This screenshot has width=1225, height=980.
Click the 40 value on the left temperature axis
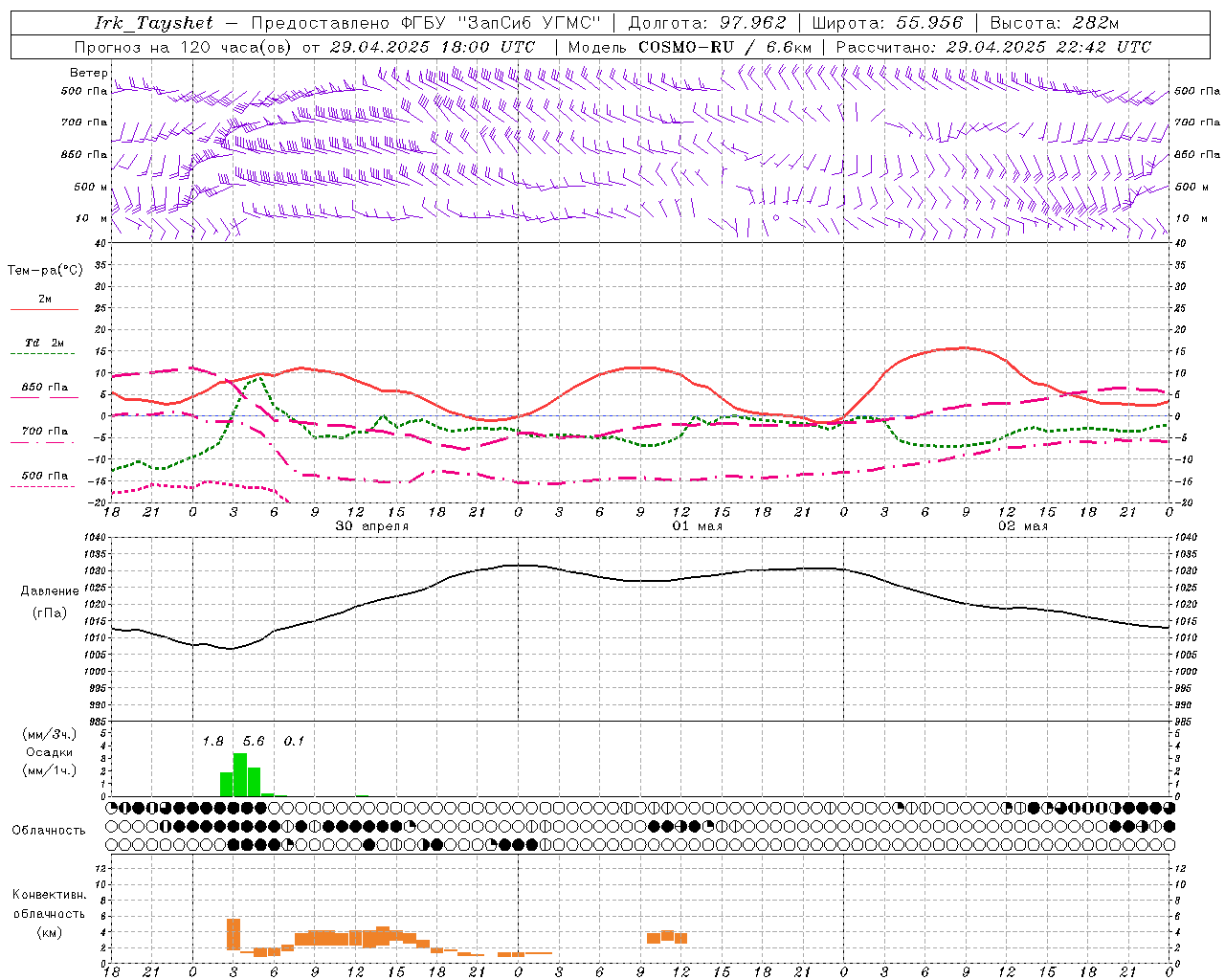click(x=102, y=243)
